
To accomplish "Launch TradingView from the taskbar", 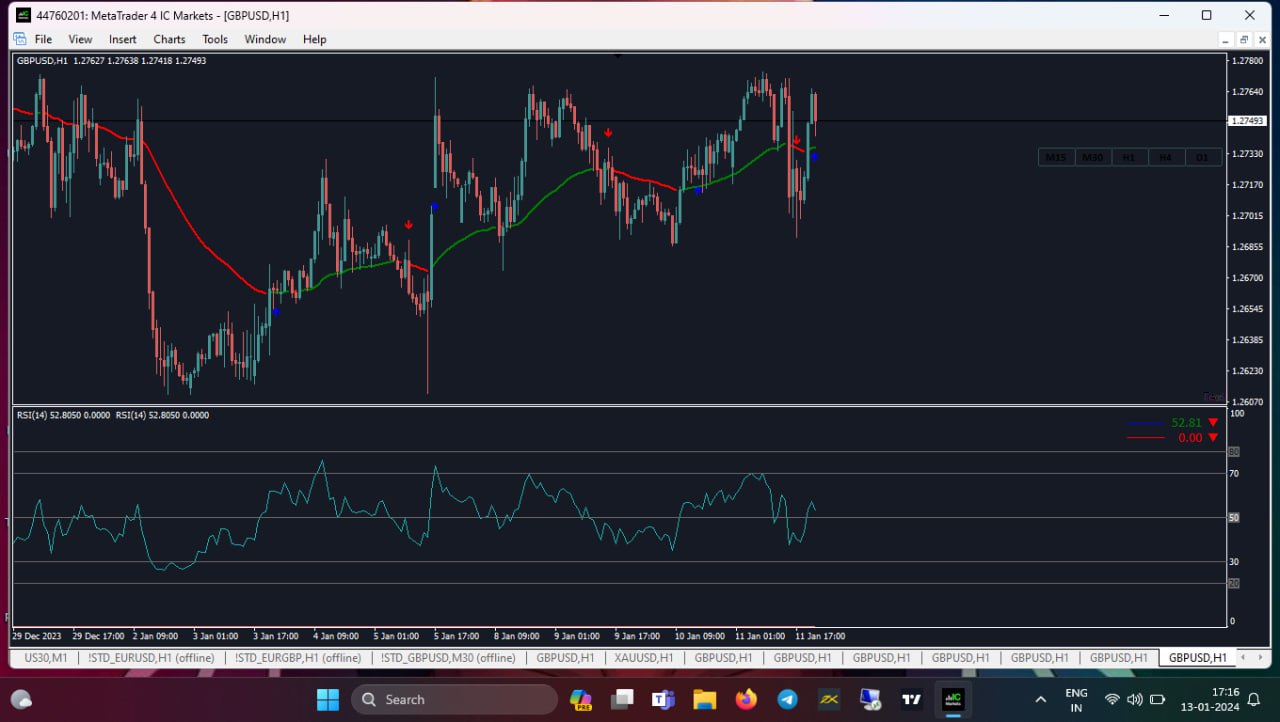I will pos(911,699).
